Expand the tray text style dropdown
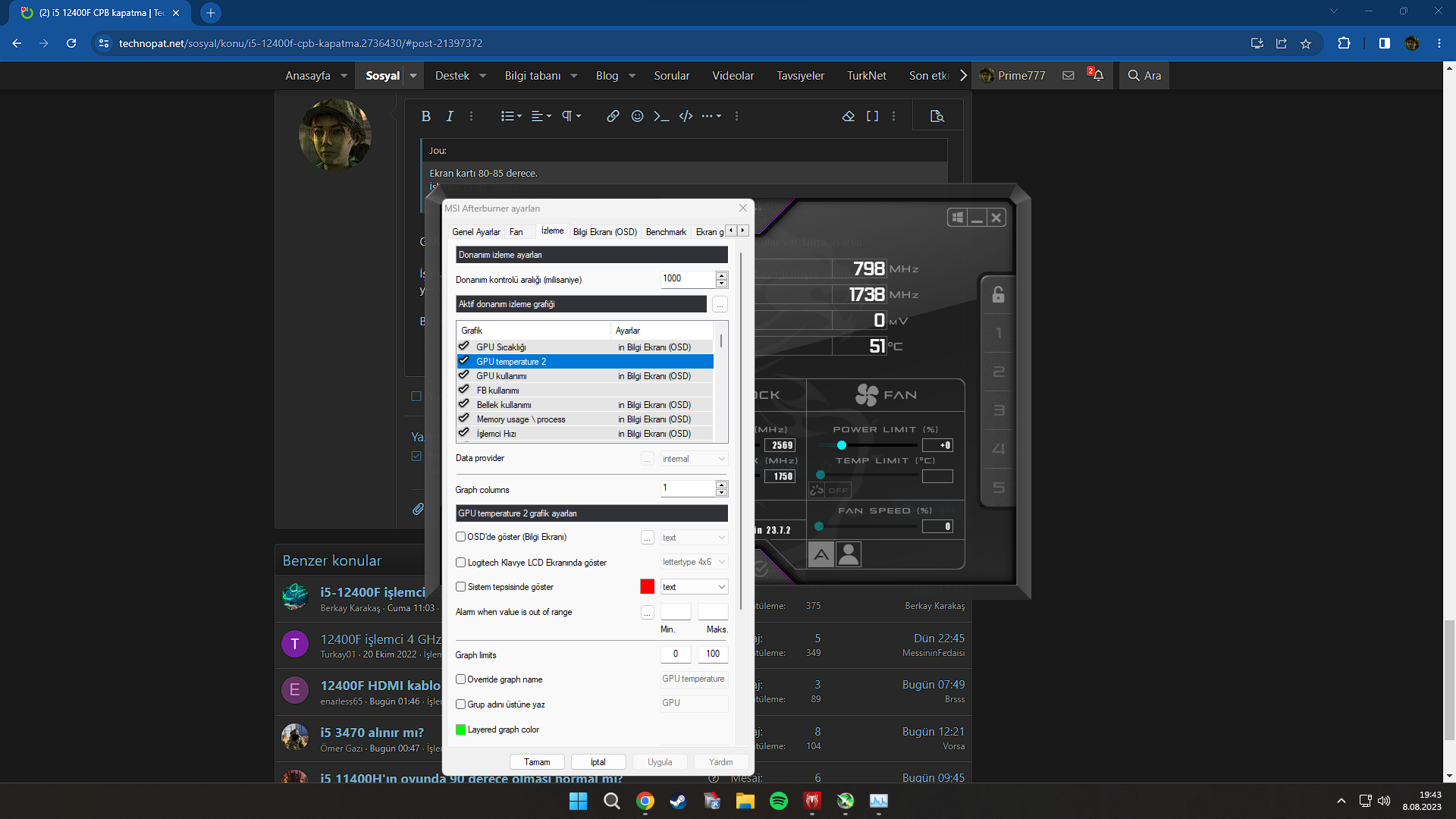Image resolution: width=1456 pixels, height=819 pixels. (693, 587)
